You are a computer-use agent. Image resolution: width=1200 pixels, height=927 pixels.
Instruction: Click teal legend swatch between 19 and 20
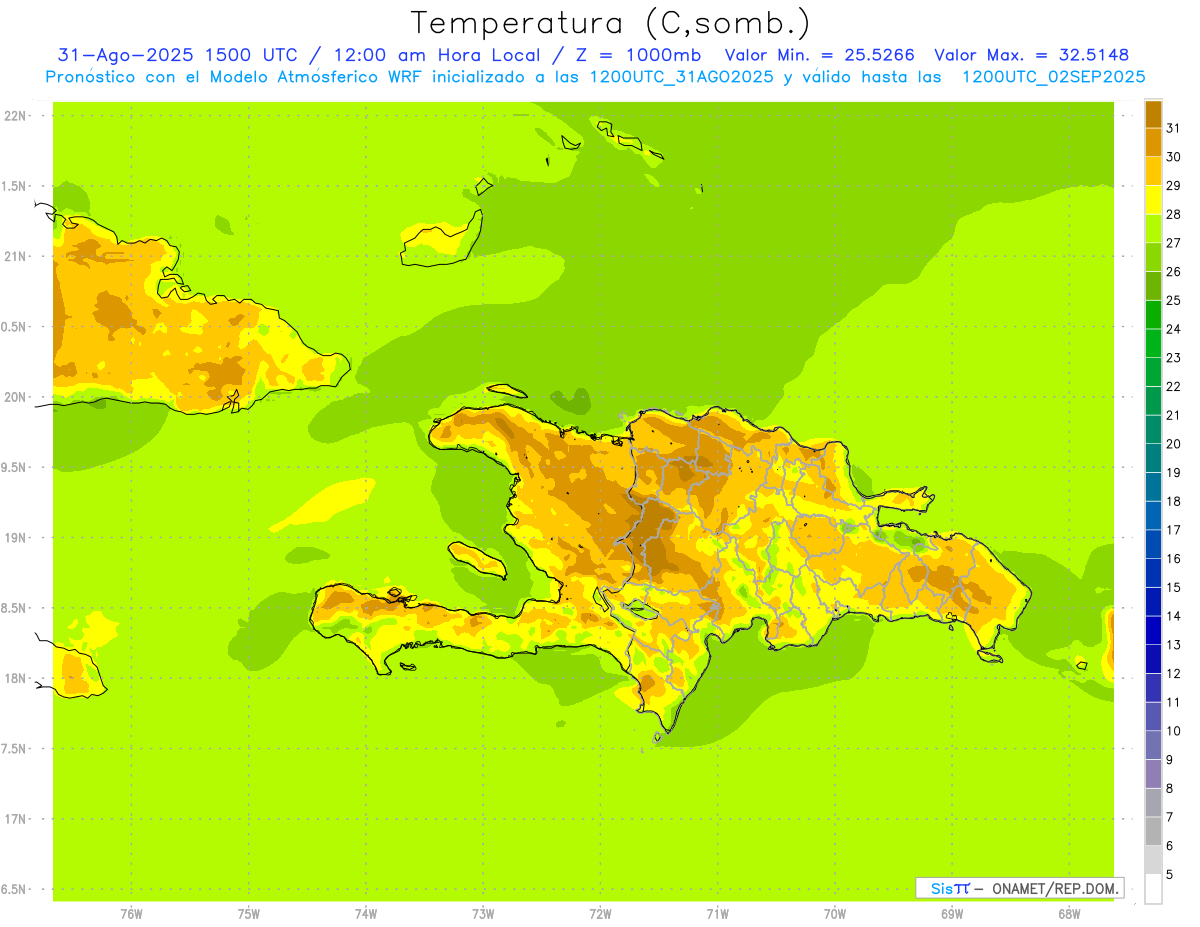[x=1153, y=458]
